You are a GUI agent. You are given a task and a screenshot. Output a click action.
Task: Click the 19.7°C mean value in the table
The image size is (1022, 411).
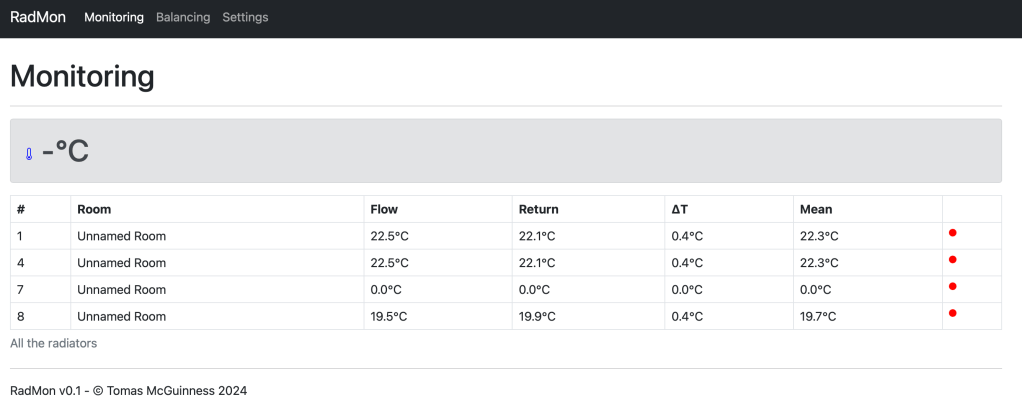click(x=819, y=317)
